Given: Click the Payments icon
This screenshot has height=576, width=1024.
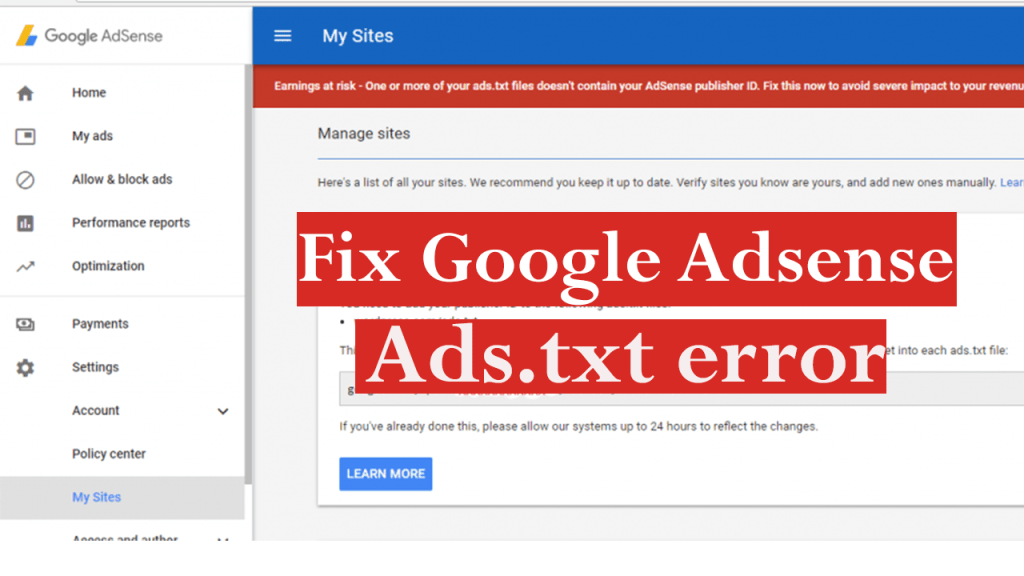Looking at the screenshot, I should pos(25,324).
